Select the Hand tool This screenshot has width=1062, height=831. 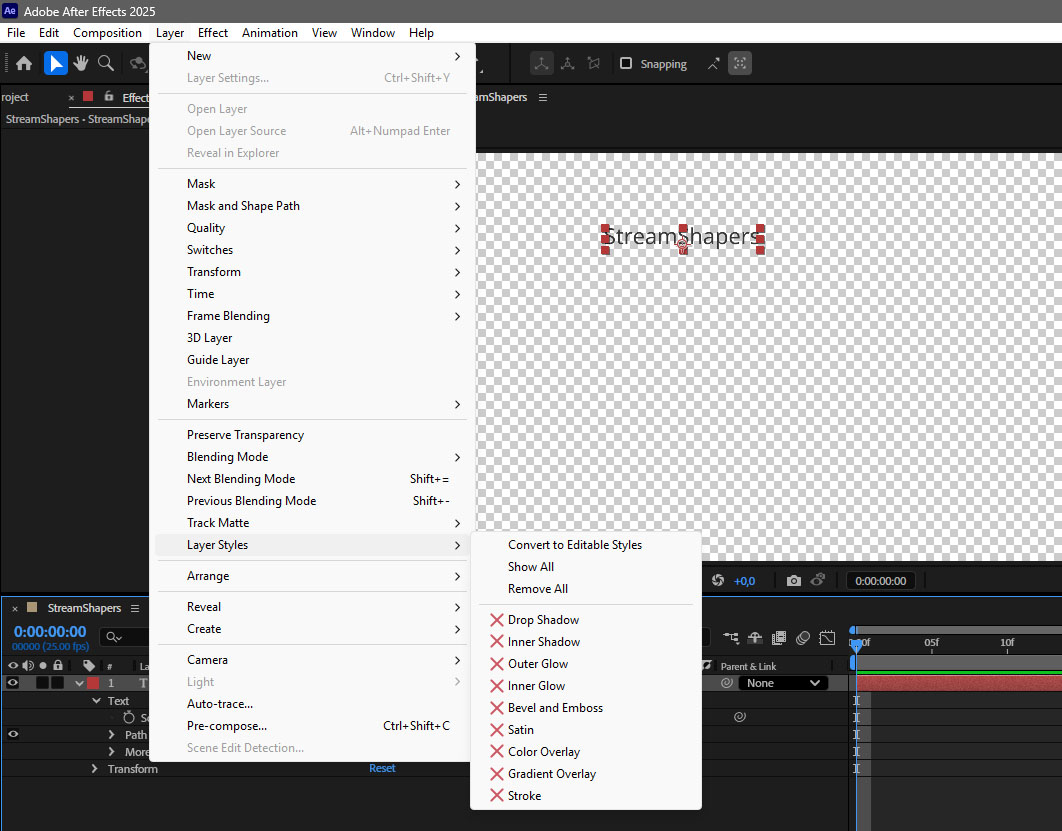(x=81, y=64)
